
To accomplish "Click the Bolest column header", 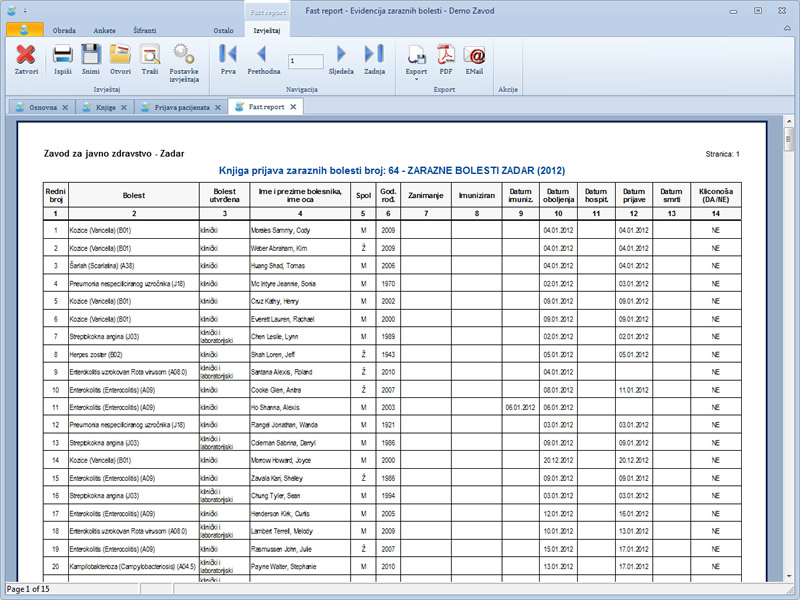I will pyautogui.click(x=134, y=195).
